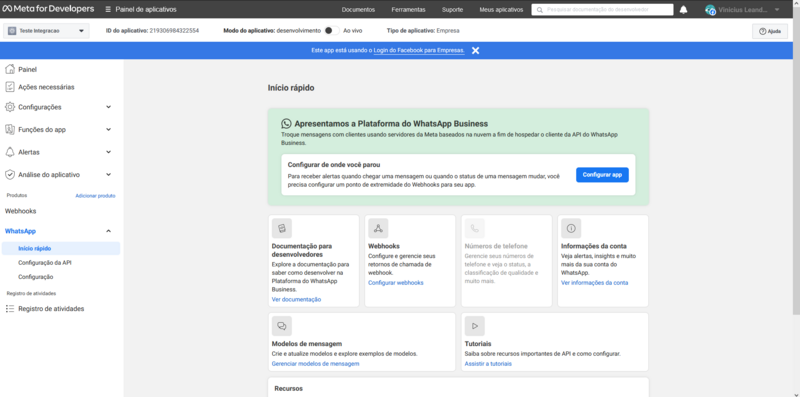Open the Ferramentas menu

(408, 10)
